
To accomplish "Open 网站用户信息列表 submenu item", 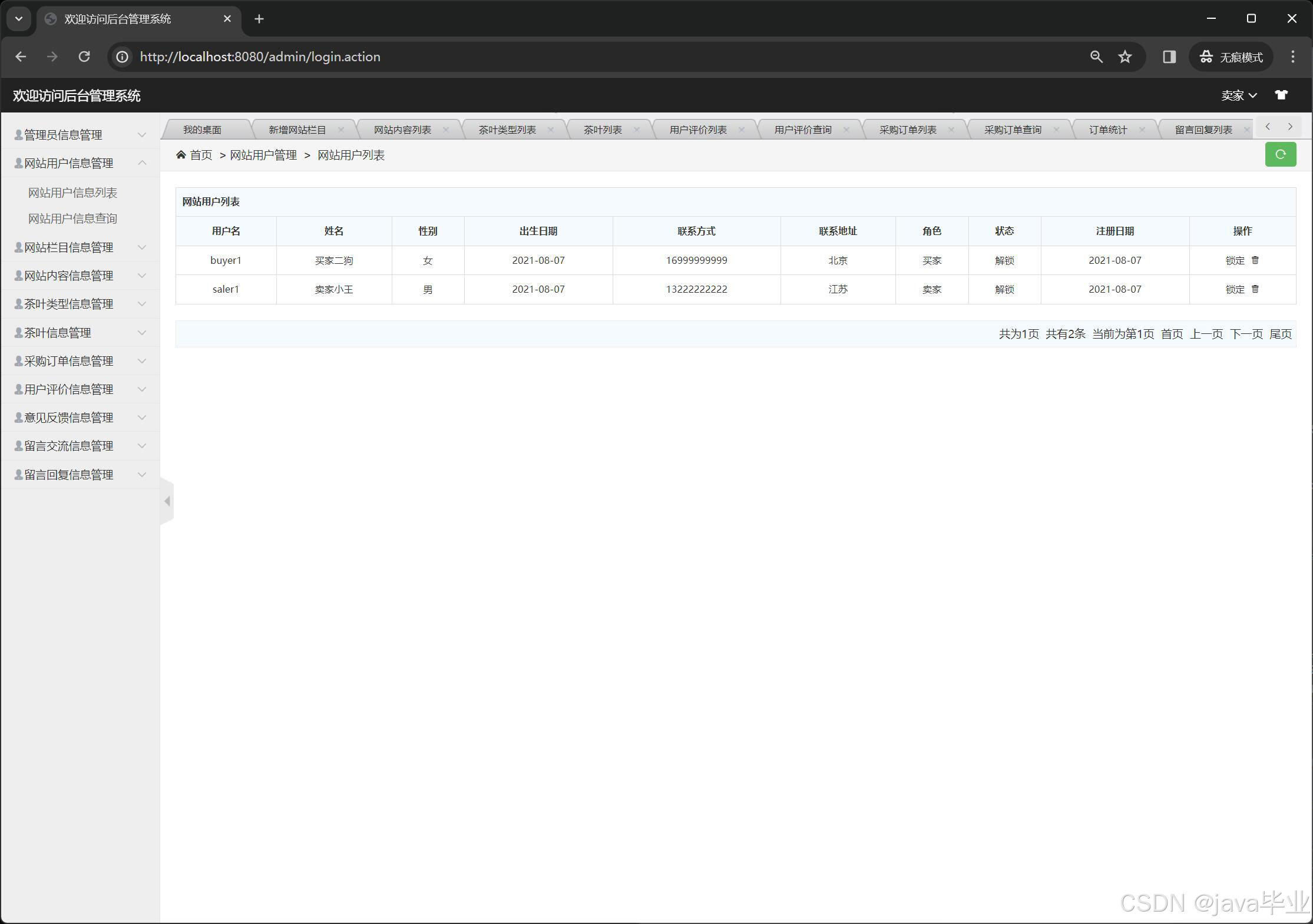I will coord(72,193).
